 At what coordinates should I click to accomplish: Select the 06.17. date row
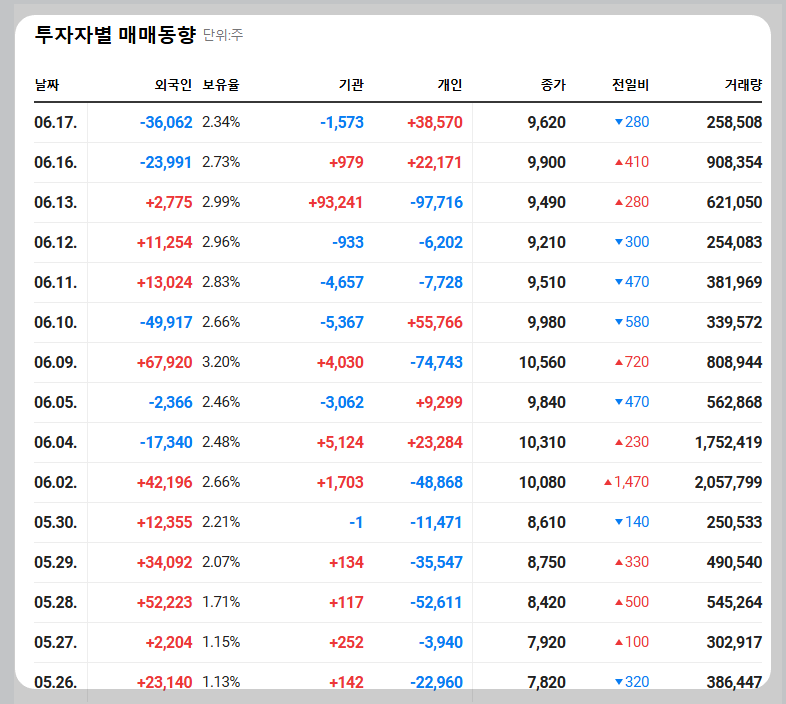(398, 122)
